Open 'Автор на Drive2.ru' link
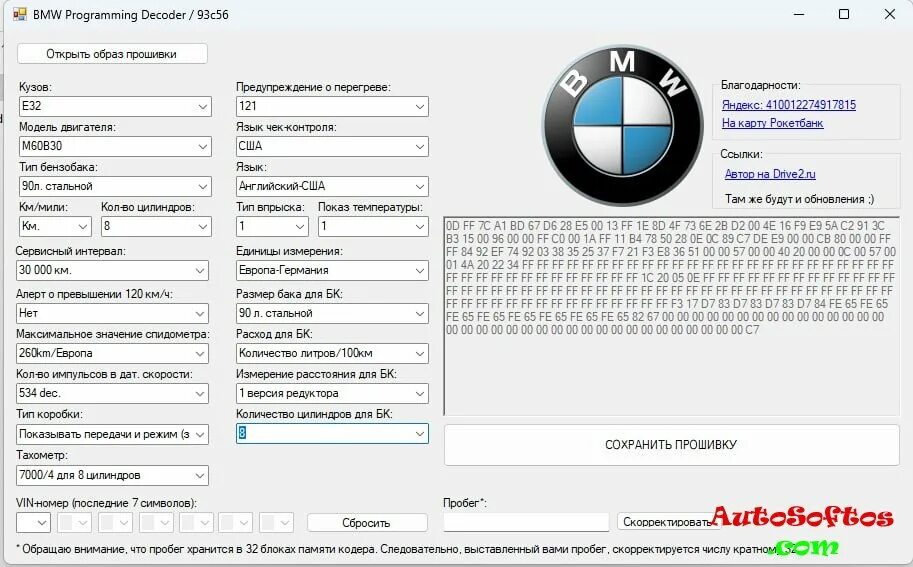 [770, 173]
